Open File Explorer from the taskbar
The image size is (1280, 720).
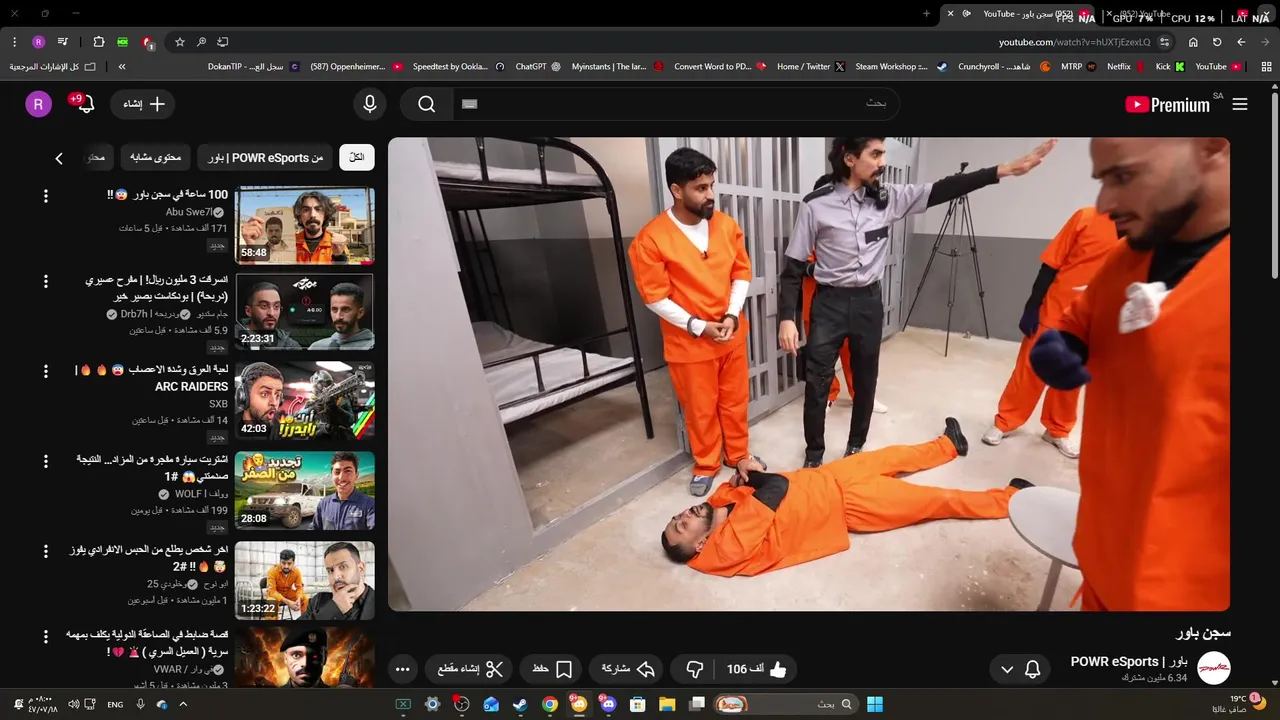click(x=667, y=704)
